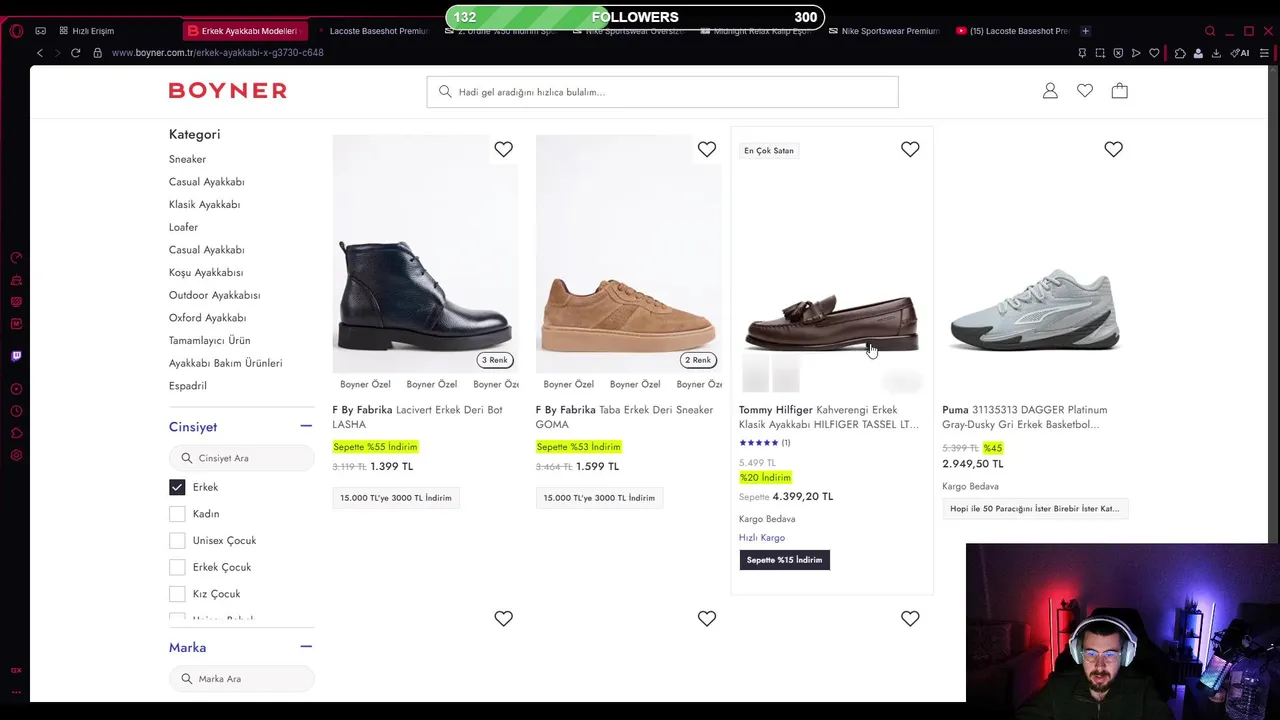Switch to Nike Sportswear Premium tab
Screen dimensions: 1280x720
click(885, 31)
